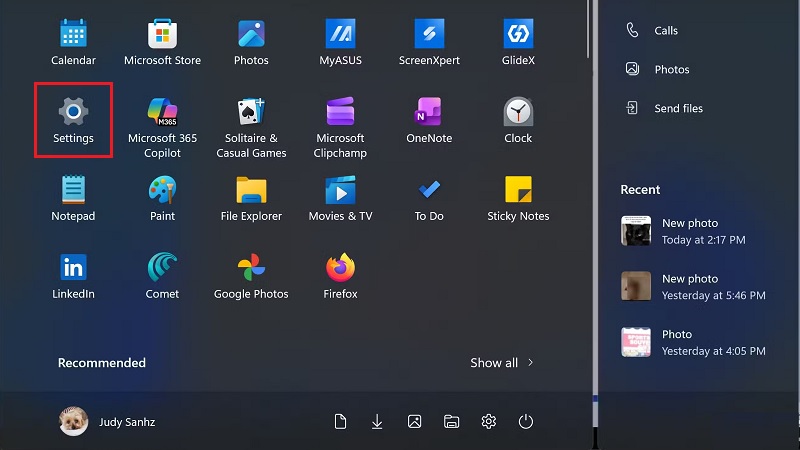Launch GlideX app
Viewport: 800px width, 450px height.
[518, 42]
